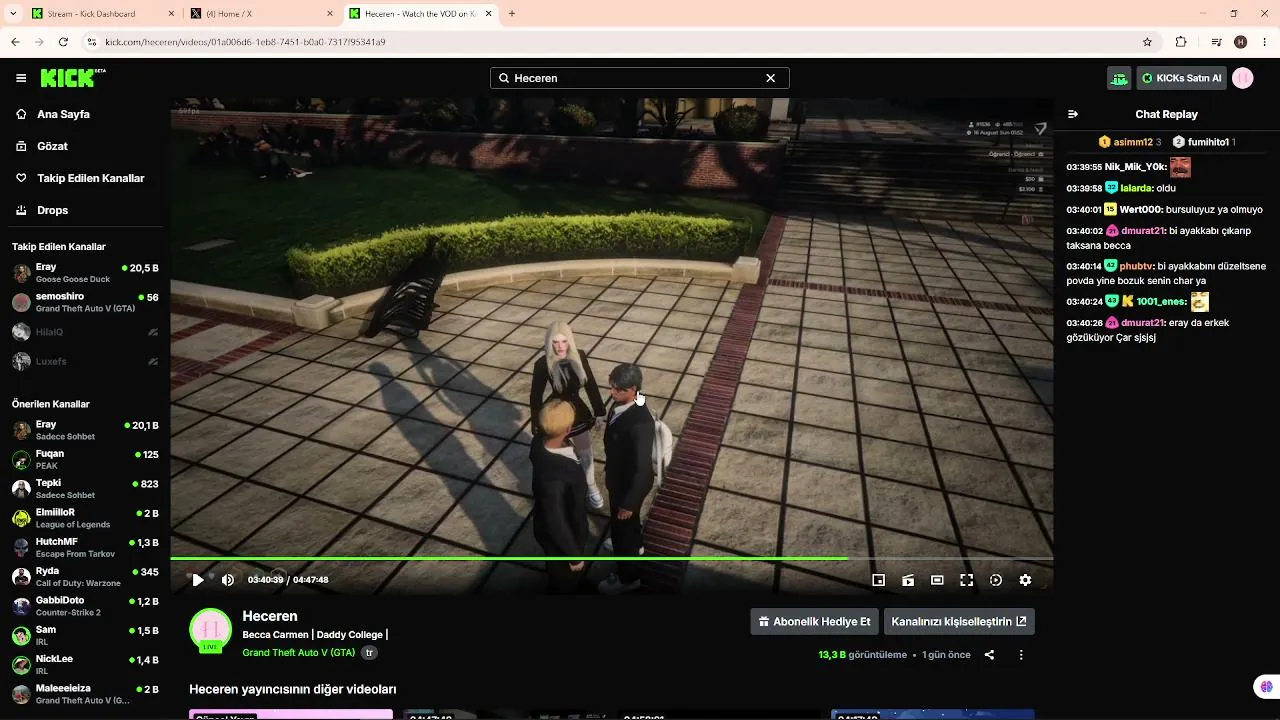Open recommended channel NickLee
Image resolution: width=1280 pixels, height=720 pixels.
(85, 665)
